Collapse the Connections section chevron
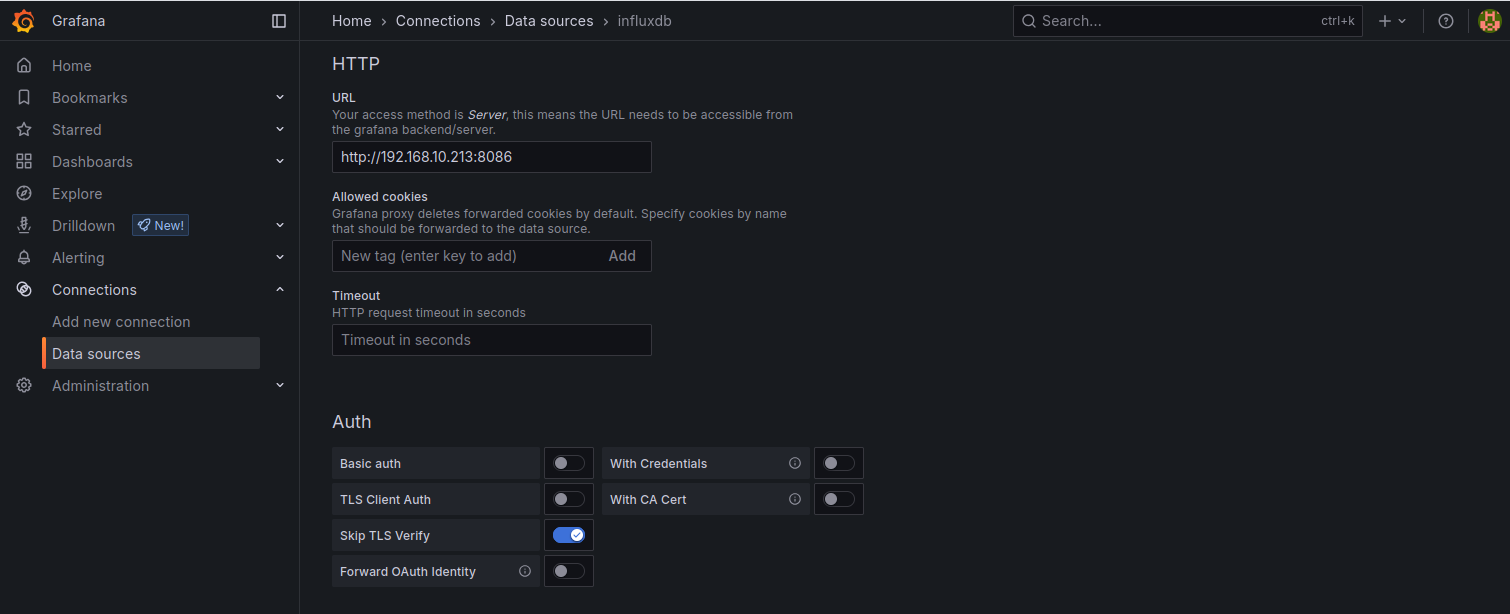1510x614 pixels. pos(280,290)
